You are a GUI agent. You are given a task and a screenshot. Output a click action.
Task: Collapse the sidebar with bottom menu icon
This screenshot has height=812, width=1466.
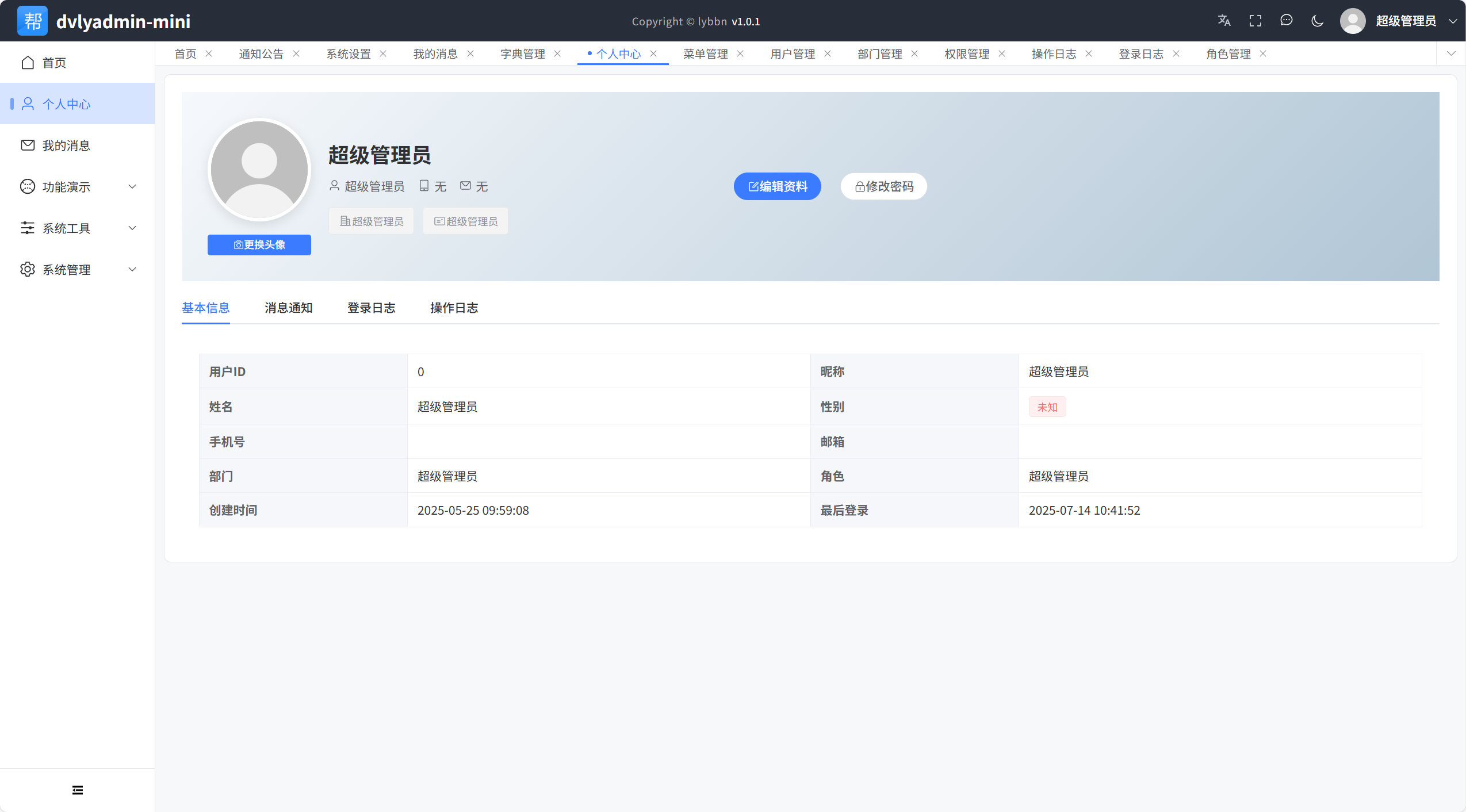(78, 790)
